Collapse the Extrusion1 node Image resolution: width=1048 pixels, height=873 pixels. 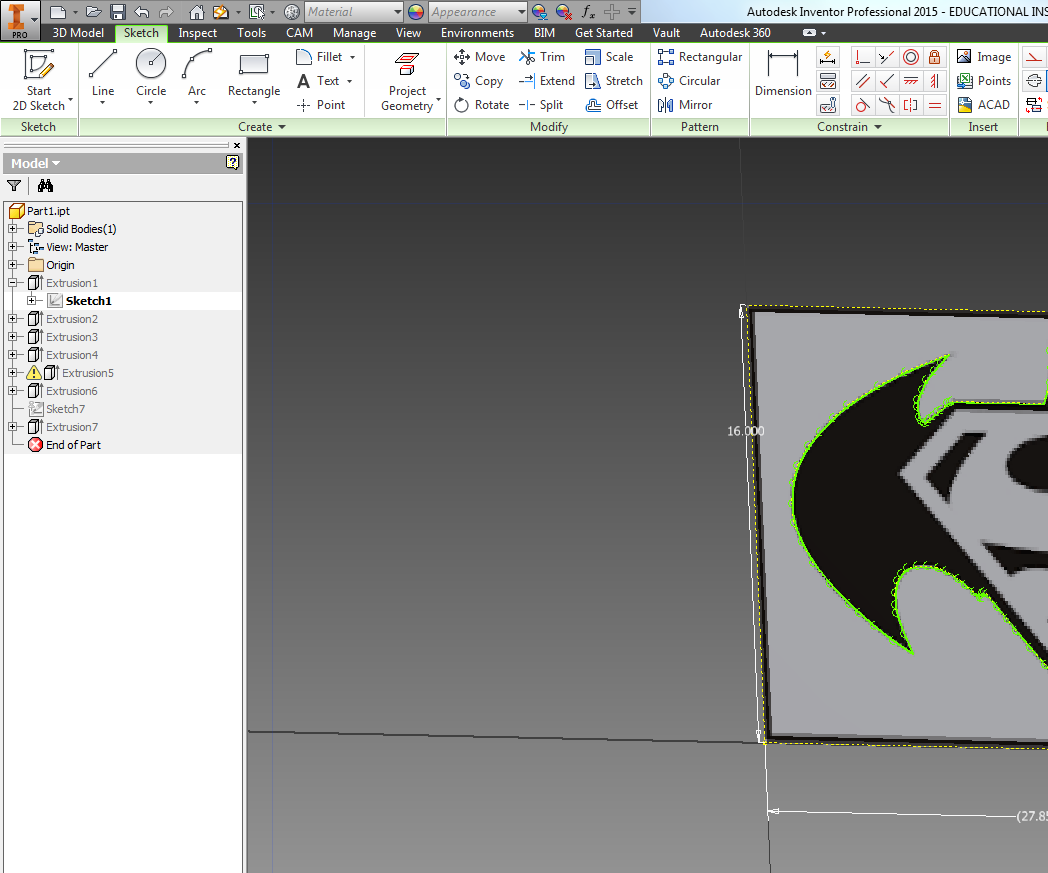[x=12, y=283]
